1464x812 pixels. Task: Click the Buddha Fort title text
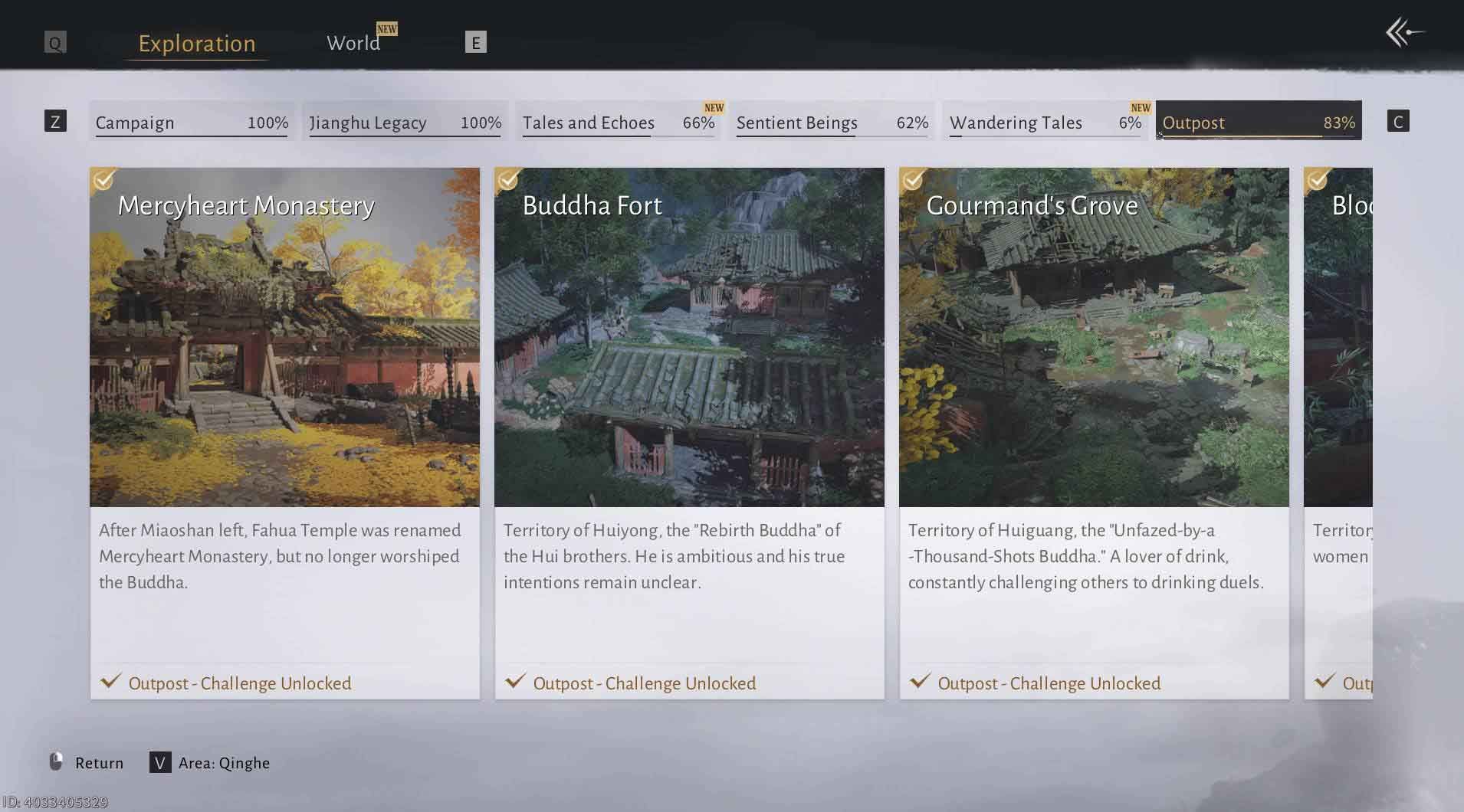(x=592, y=205)
